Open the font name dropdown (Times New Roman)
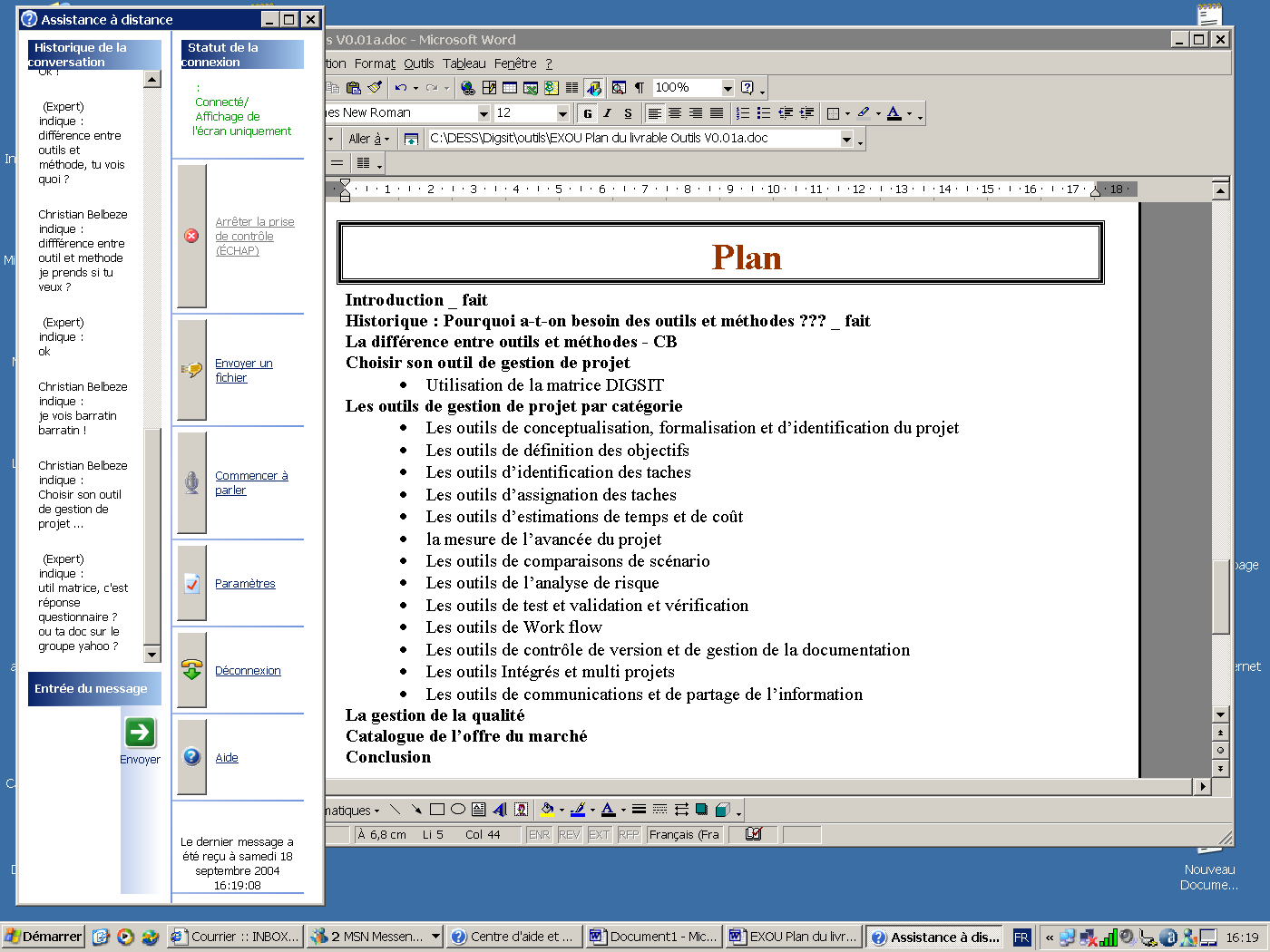This screenshot has width=1270, height=952. pyautogui.click(x=484, y=113)
